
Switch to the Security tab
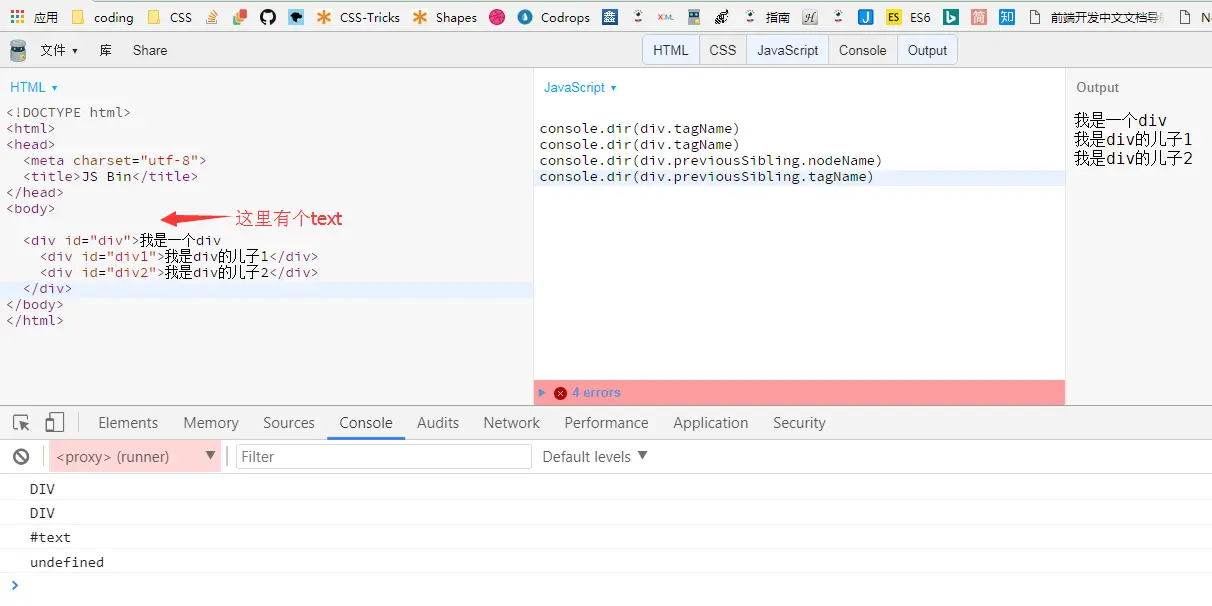(799, 423)
